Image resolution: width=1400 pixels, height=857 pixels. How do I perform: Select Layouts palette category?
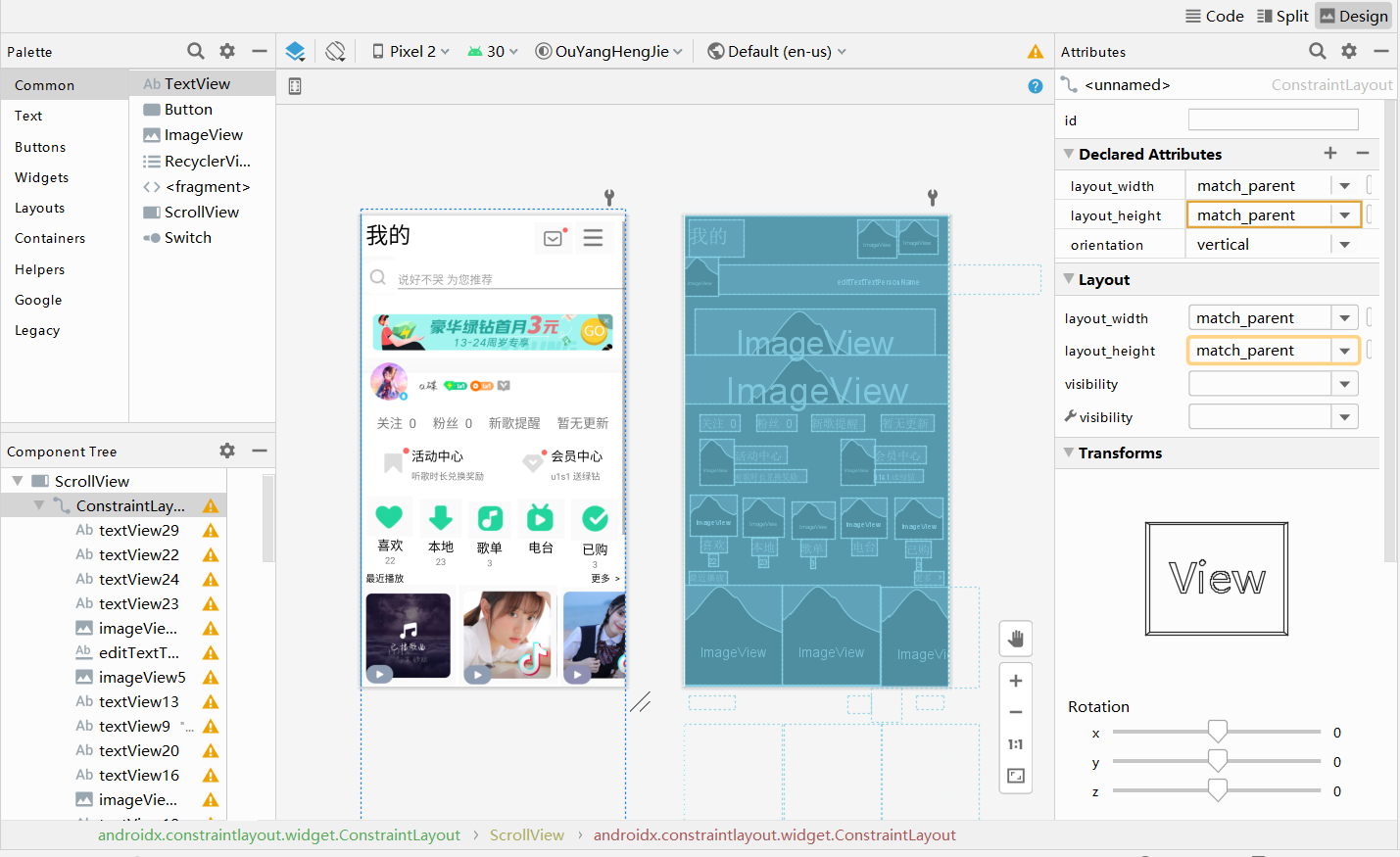coord(65,208)
